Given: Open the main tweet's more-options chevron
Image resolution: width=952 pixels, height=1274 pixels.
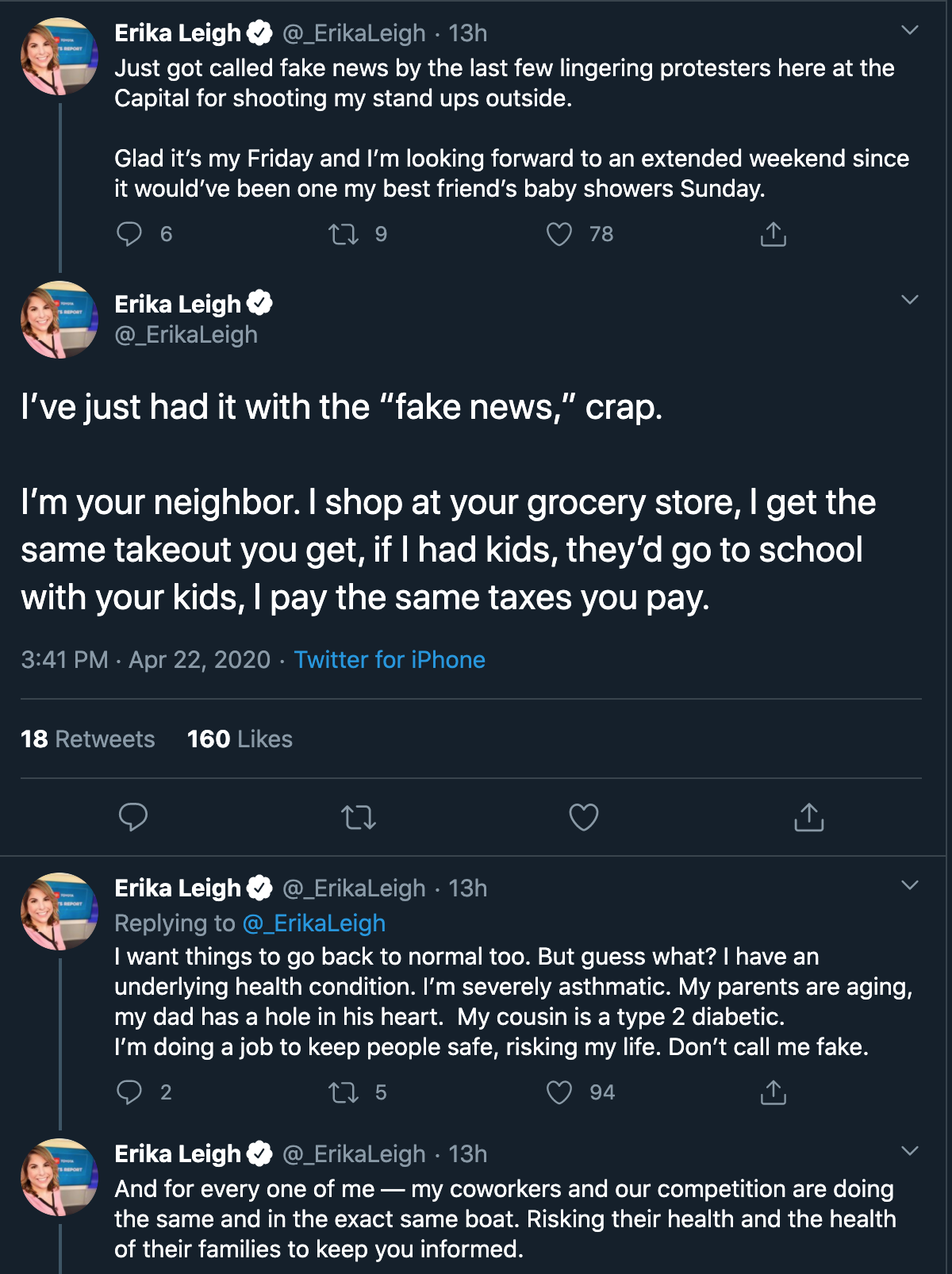Looking at the screenshot, I should tap(910, 300).
